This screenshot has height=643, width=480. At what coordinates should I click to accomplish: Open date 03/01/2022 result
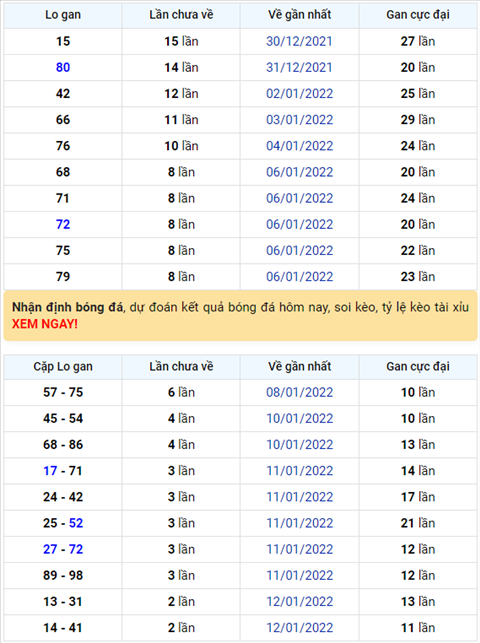click(x=299, y=120)
